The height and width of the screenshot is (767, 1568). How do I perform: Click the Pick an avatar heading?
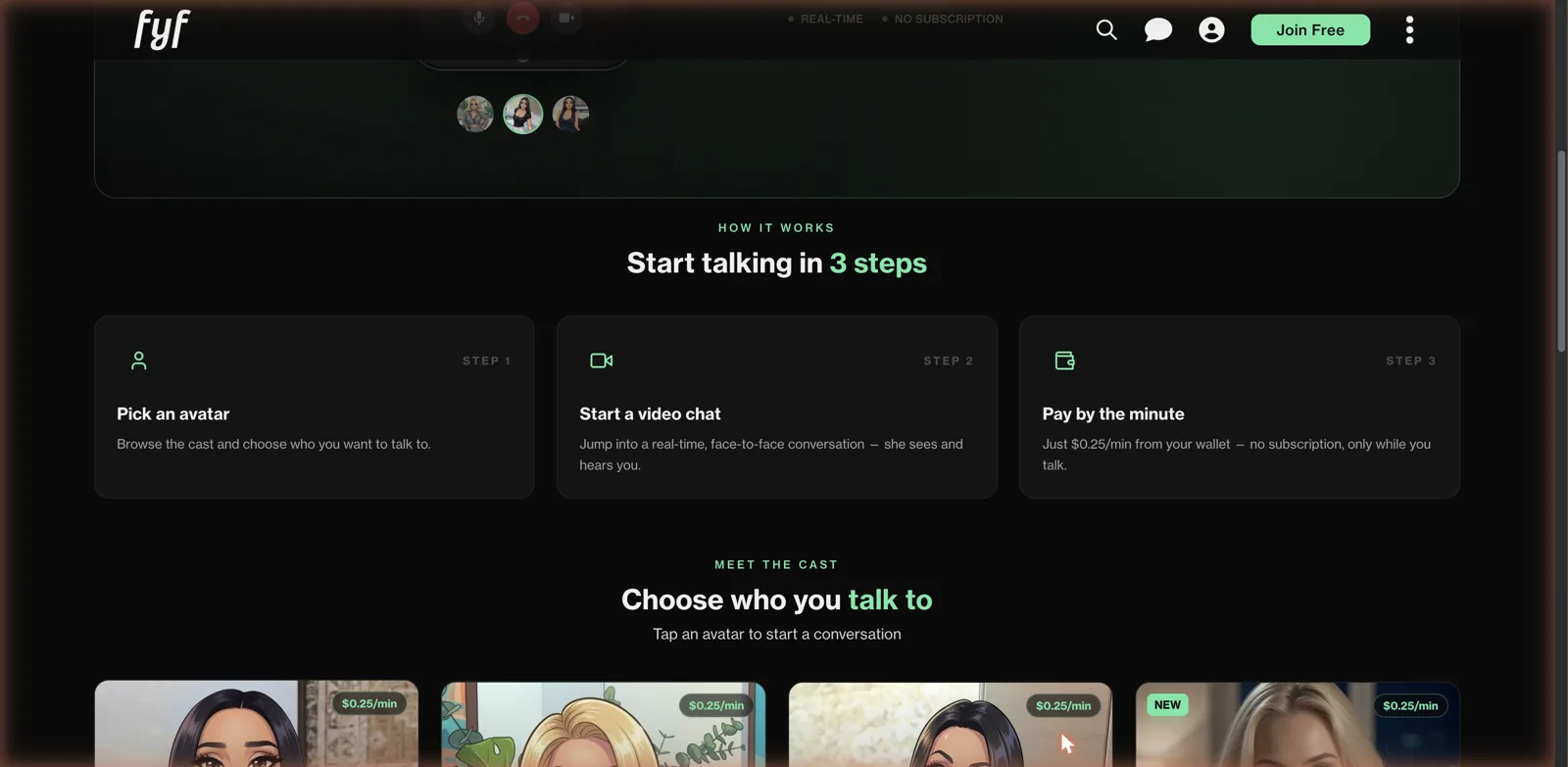[173, 413]
